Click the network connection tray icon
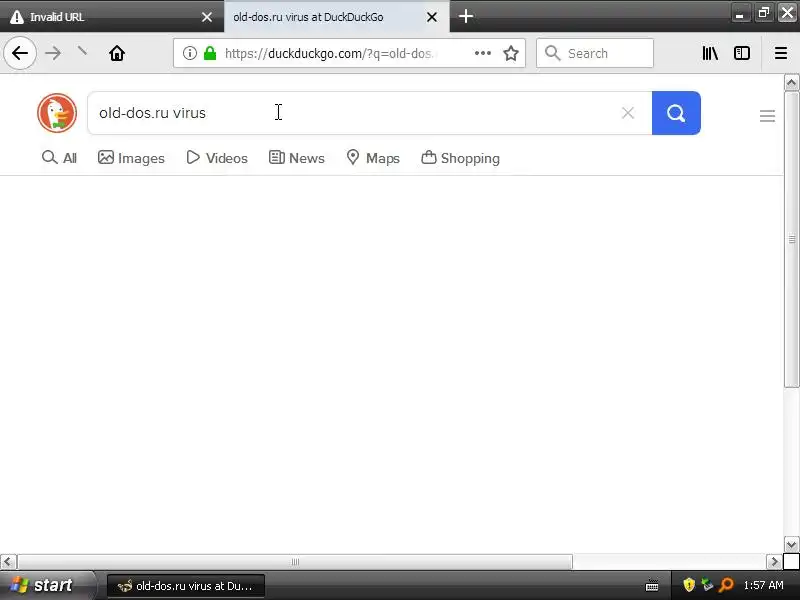The height and width of the screenshot is (600, 800). tap(707, 585)
